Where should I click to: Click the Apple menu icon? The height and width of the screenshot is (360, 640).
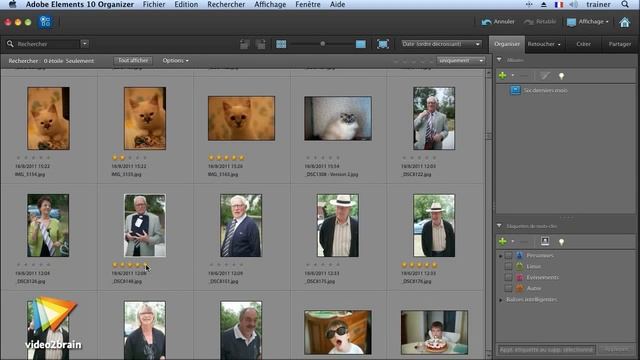click(x=13, y=4)
